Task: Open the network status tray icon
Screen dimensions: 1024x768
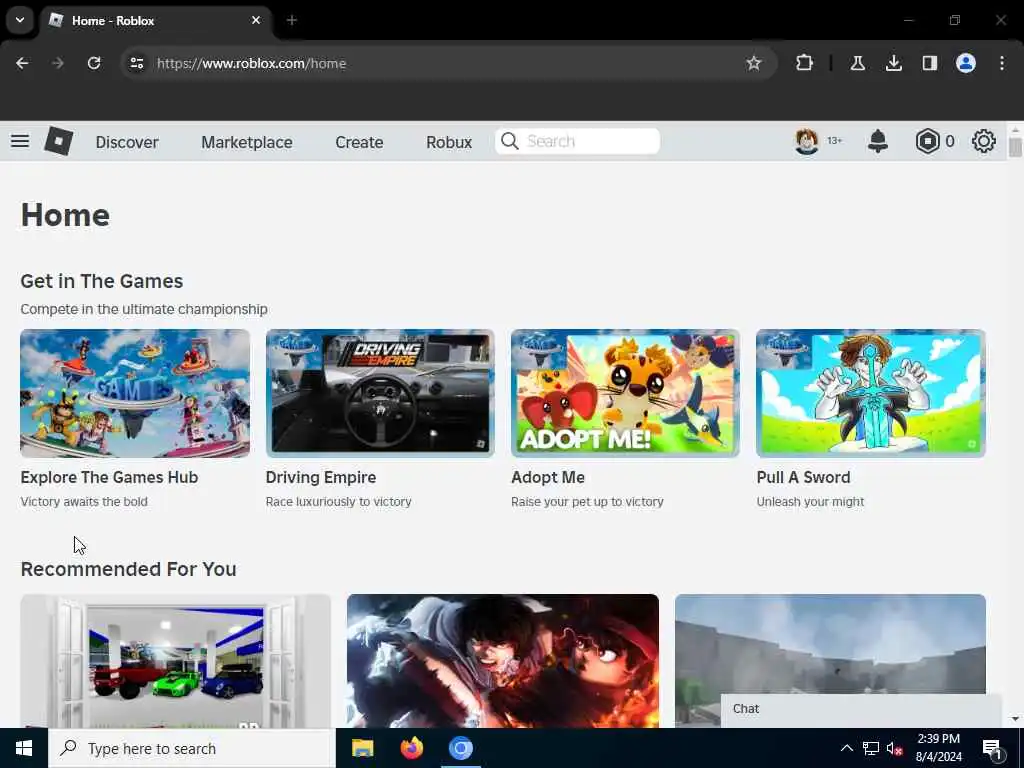Action: click(871, 748)
